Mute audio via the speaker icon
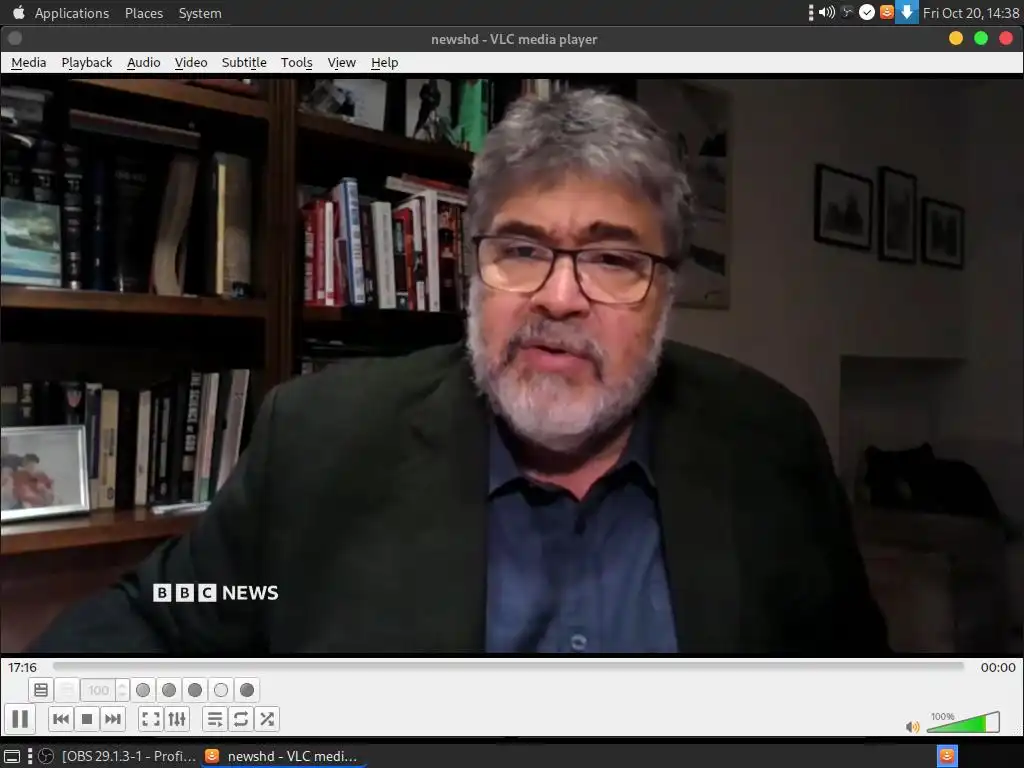 912,726
